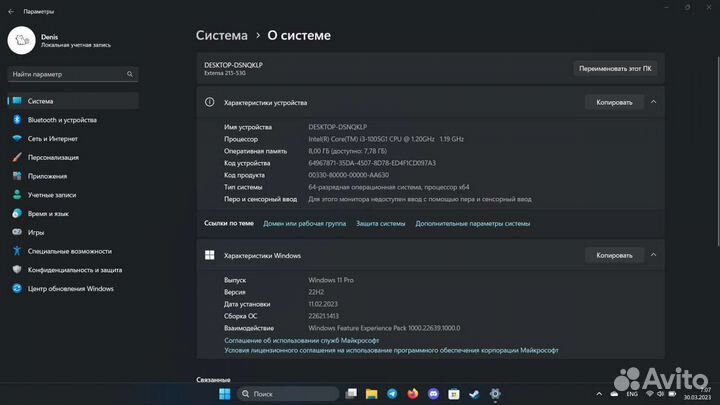Select Система in the sidebar

[73, 101]
